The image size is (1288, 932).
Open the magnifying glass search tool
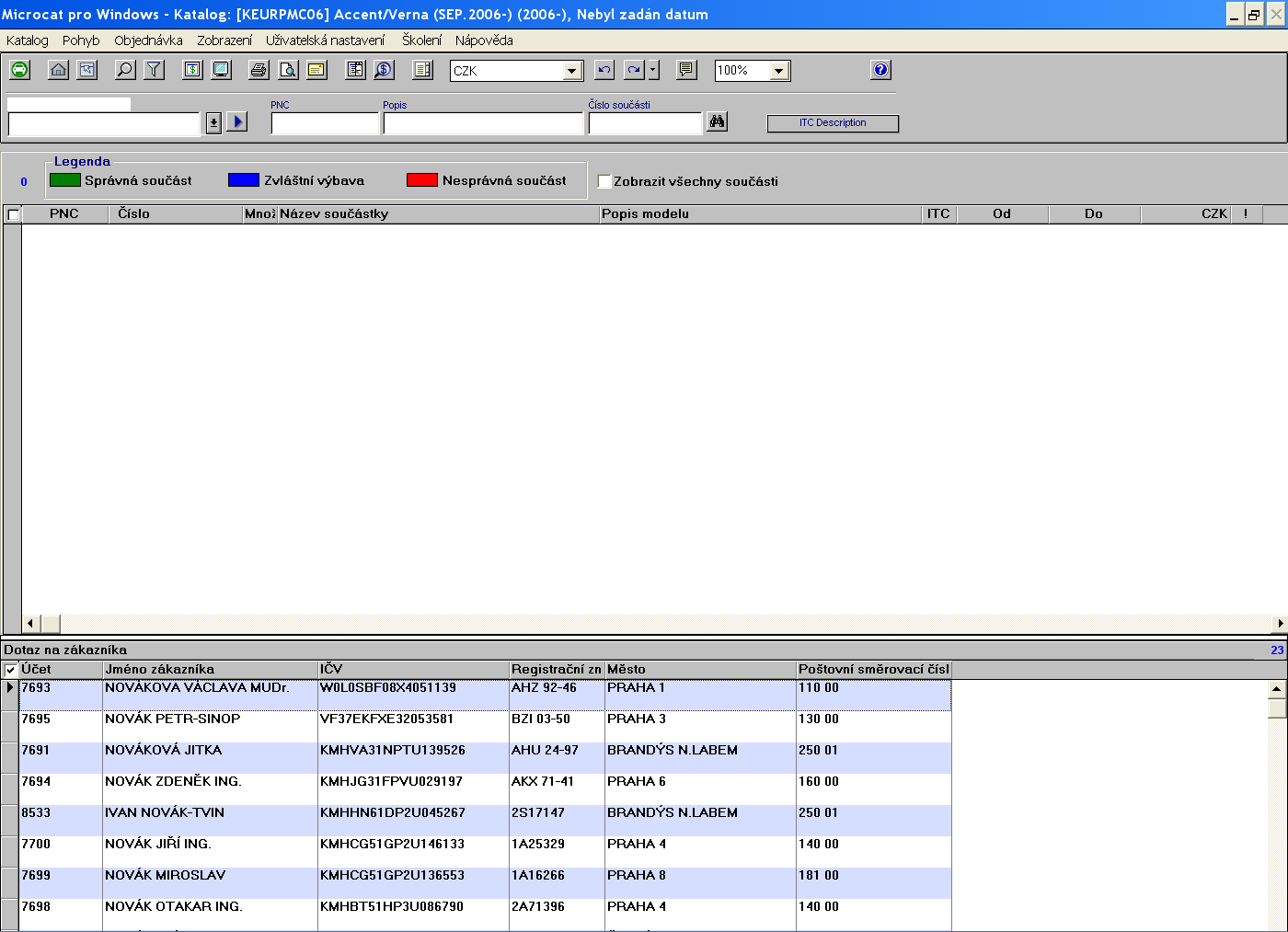125,70
